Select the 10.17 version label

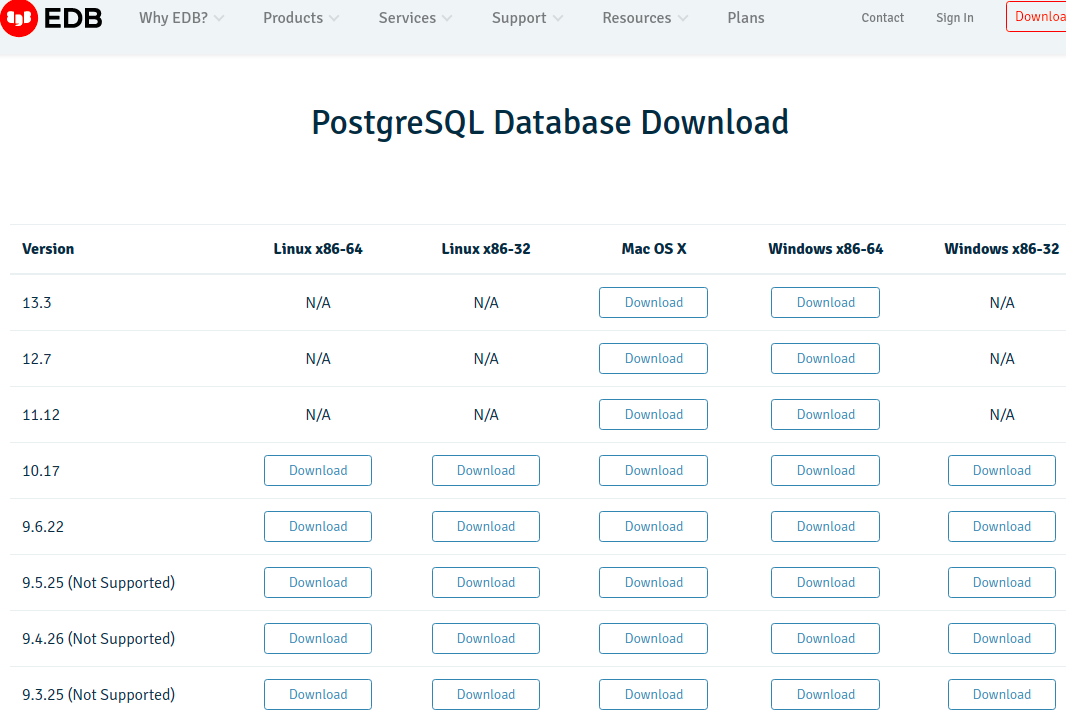(41, 471)
